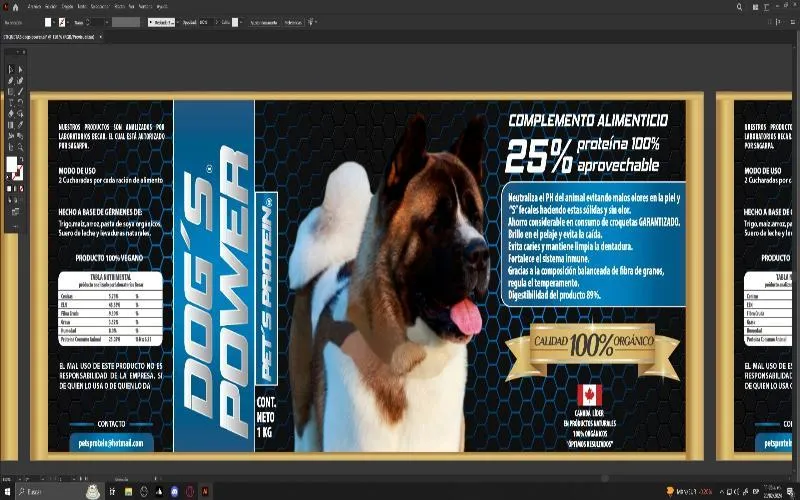800x500 pixels.
Task: Expand the fill swatch dropdown arrow
Action: point(54,22)
